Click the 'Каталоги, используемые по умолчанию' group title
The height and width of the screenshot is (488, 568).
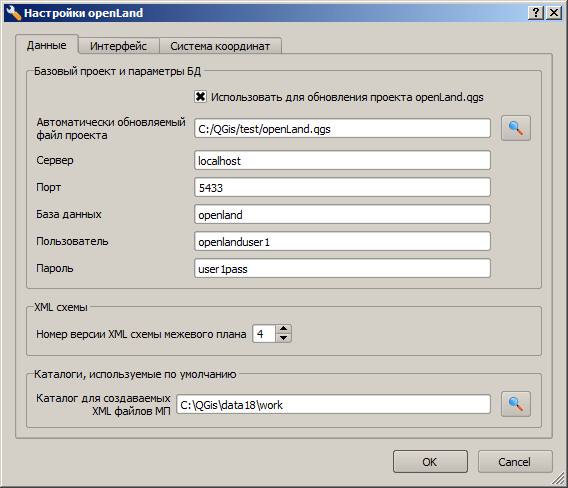(135, 374)
